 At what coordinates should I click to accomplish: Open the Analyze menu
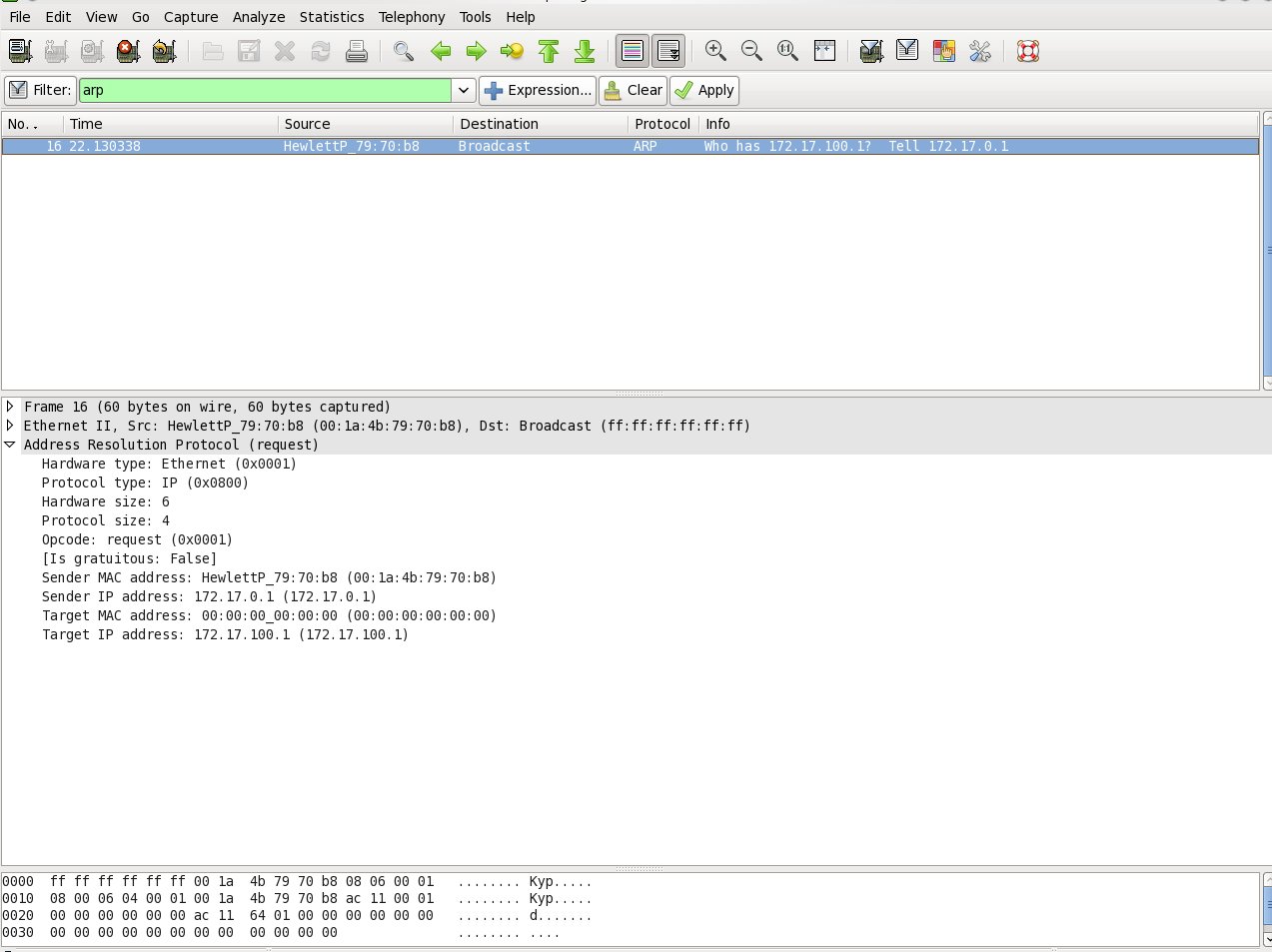pos(259,17)
